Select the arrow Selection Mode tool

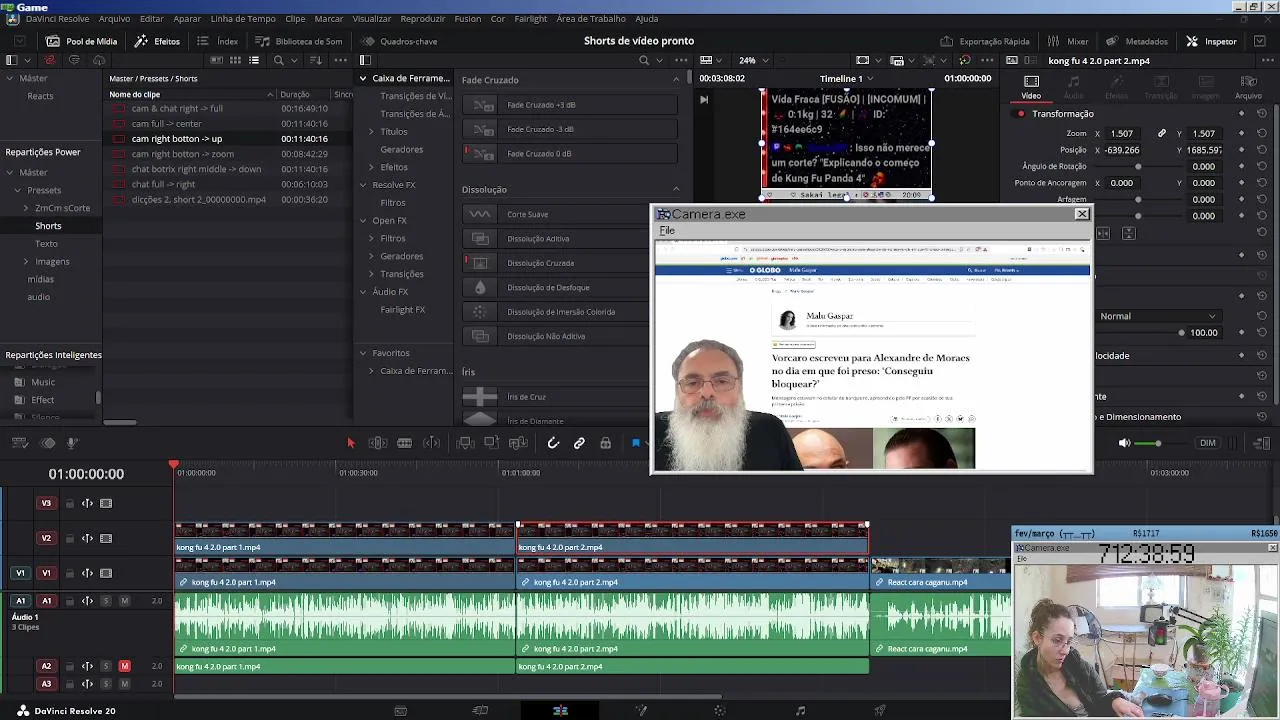tap(350, 443)
